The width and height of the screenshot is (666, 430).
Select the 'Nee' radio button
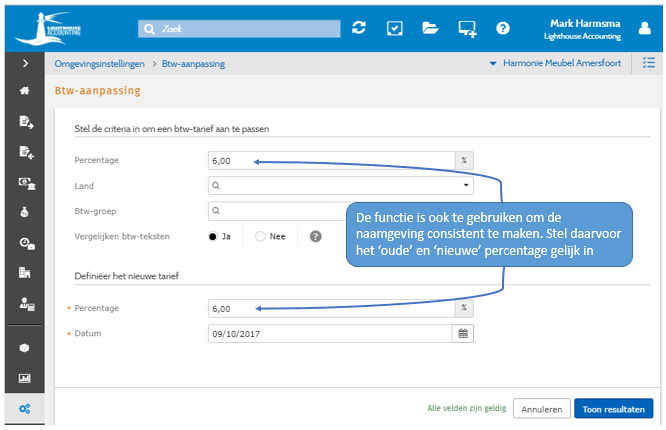(261, 236)
